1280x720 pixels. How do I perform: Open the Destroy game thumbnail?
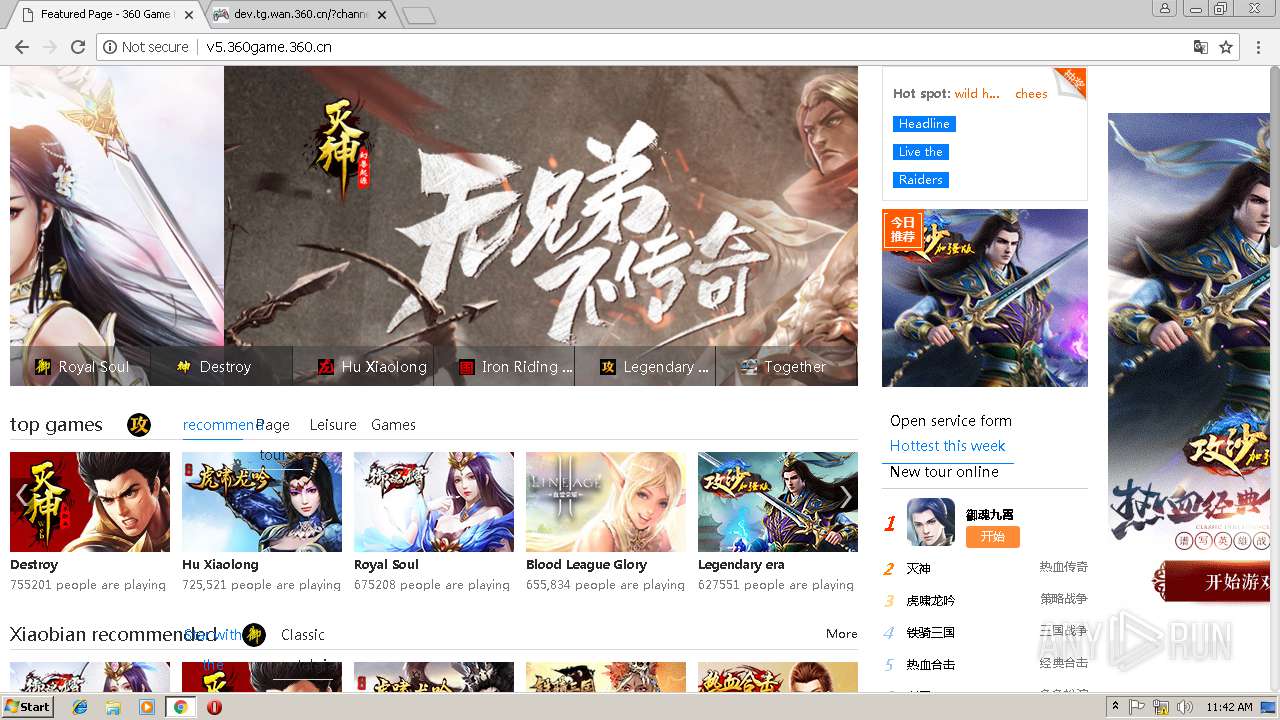coord(90,502)
